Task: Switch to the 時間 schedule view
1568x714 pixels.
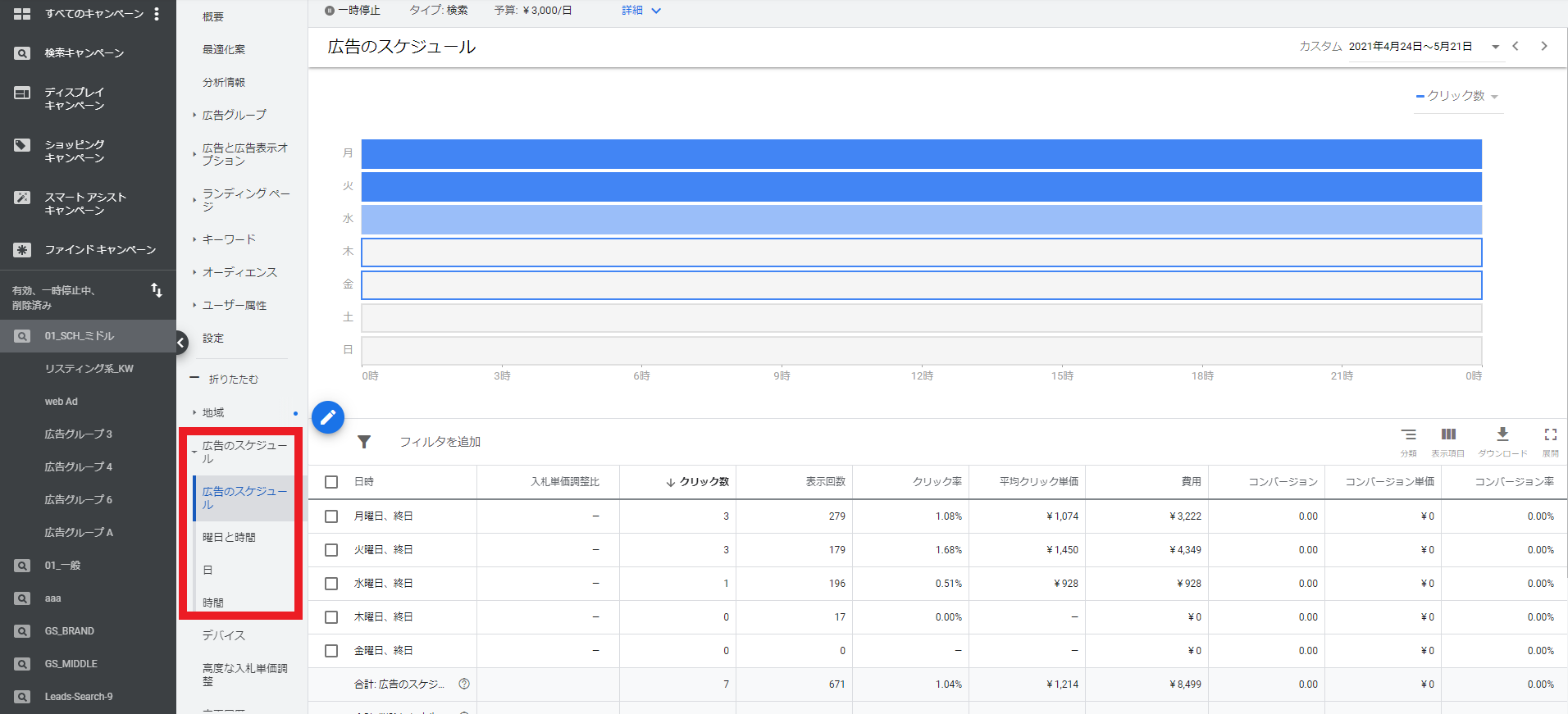Action: tap(213, 603)
